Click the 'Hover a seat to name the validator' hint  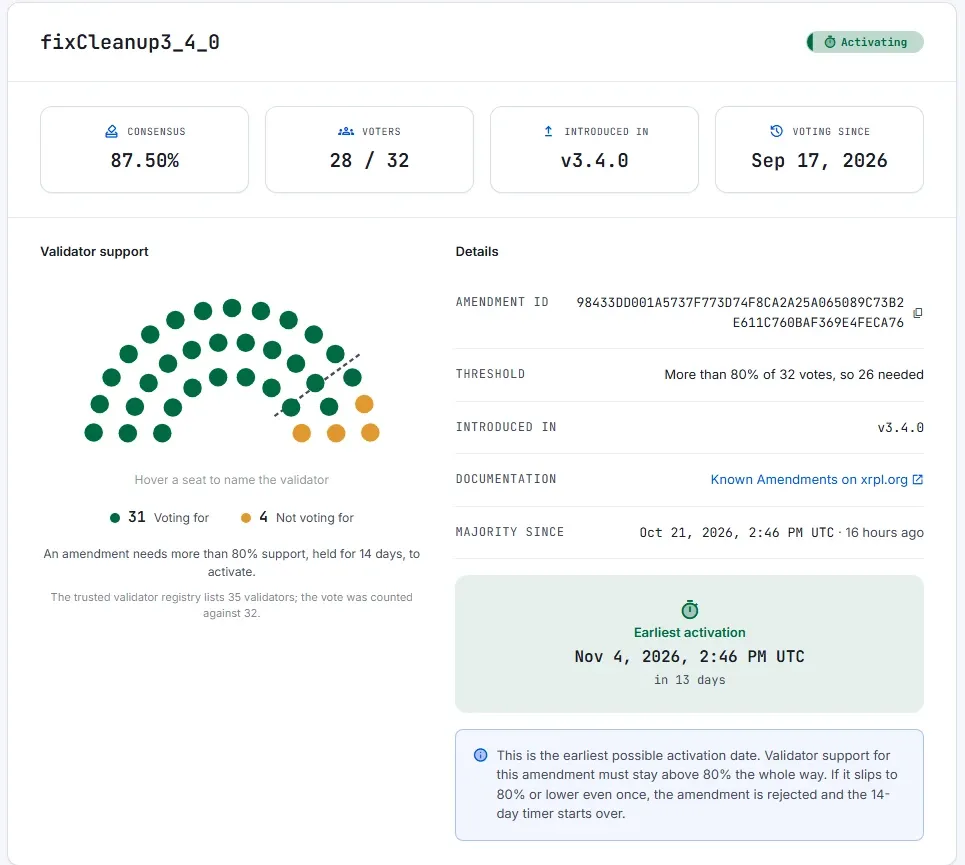pyautogui.click(x=231, y=480)
